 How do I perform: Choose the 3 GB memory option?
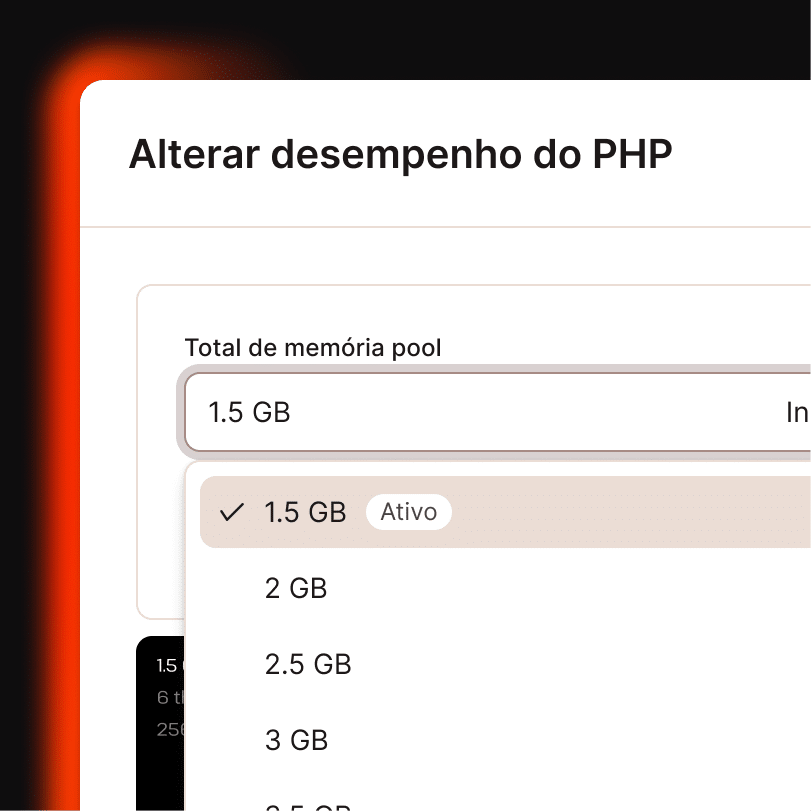click(296, 740)
